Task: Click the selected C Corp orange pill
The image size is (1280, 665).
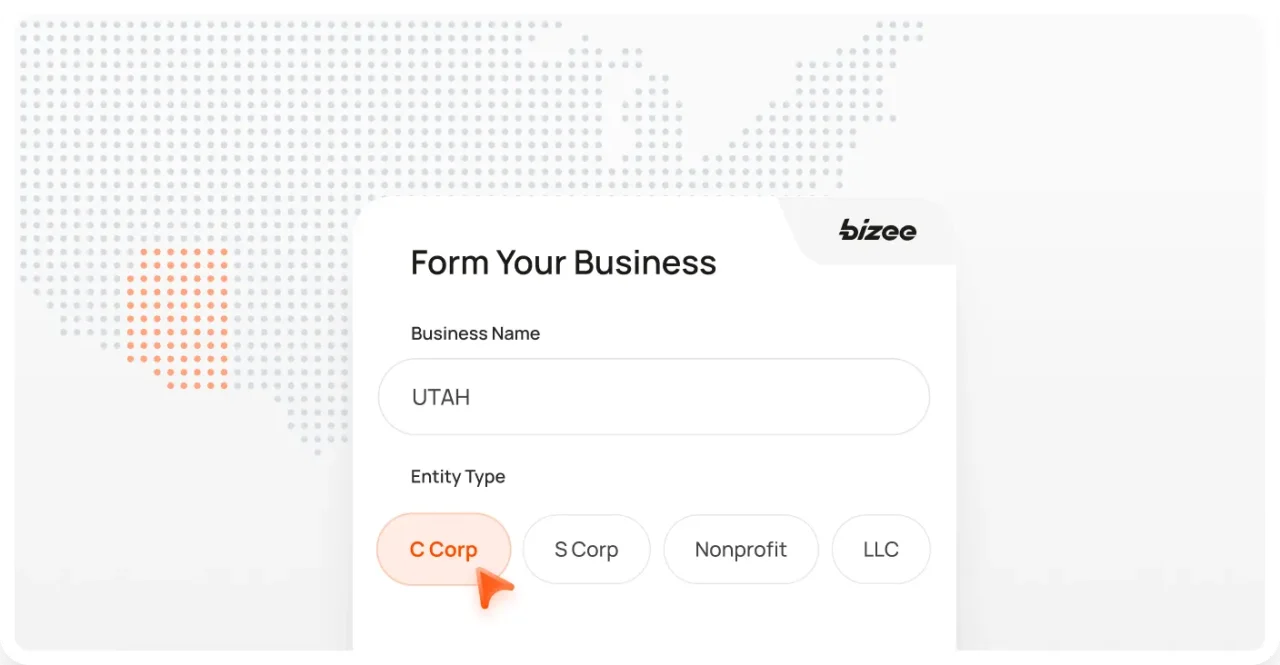Action: (443, 549)
